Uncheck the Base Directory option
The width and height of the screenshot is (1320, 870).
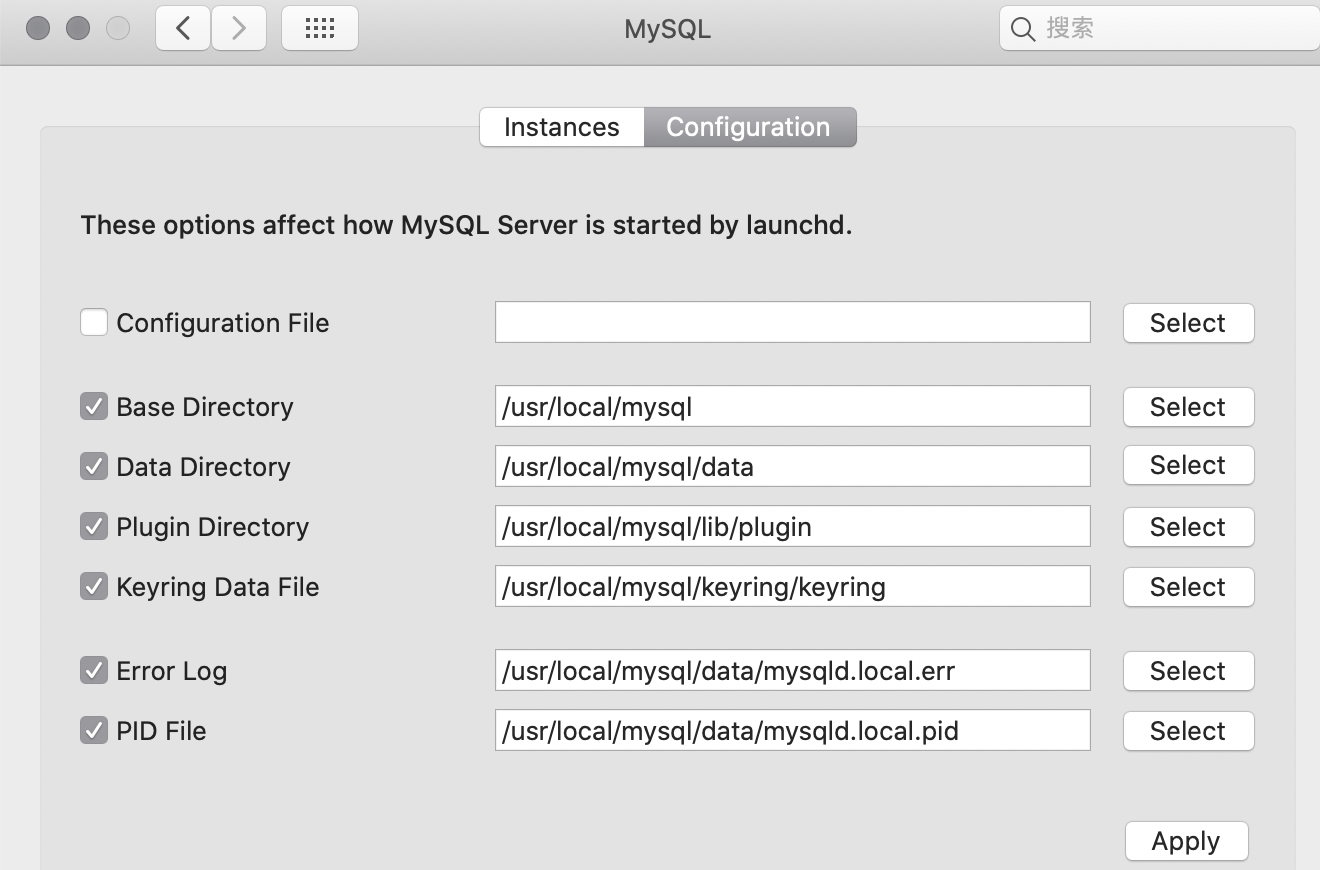pos(94,407)
